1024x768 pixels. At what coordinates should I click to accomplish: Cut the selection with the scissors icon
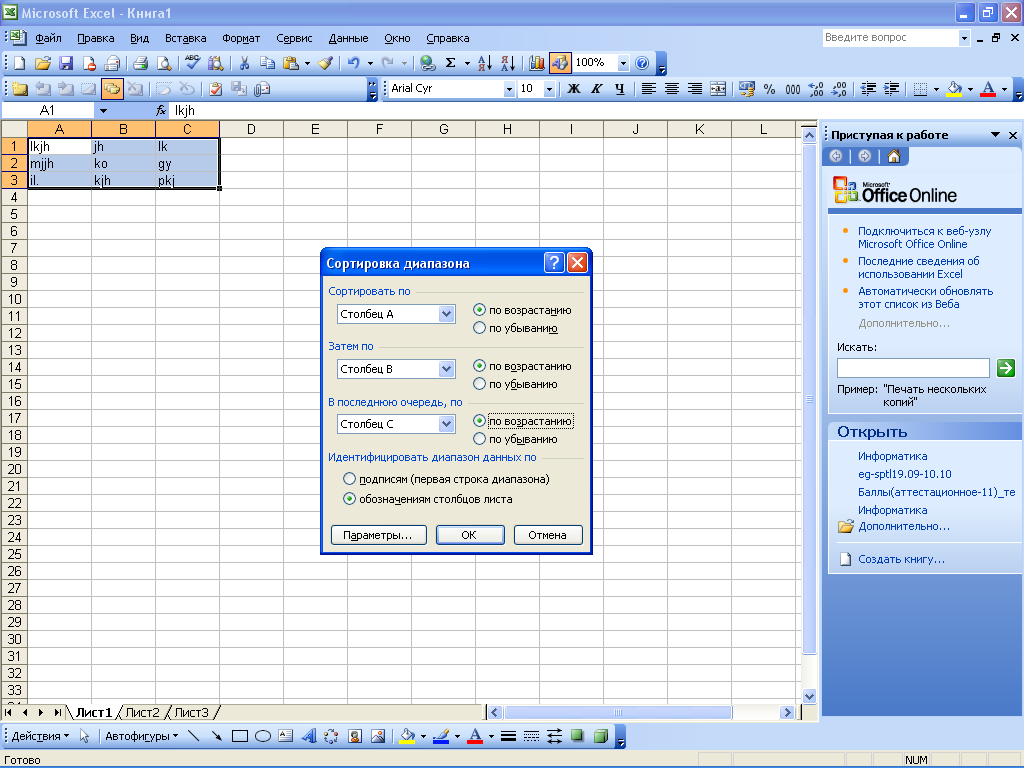tap(244, 63)
